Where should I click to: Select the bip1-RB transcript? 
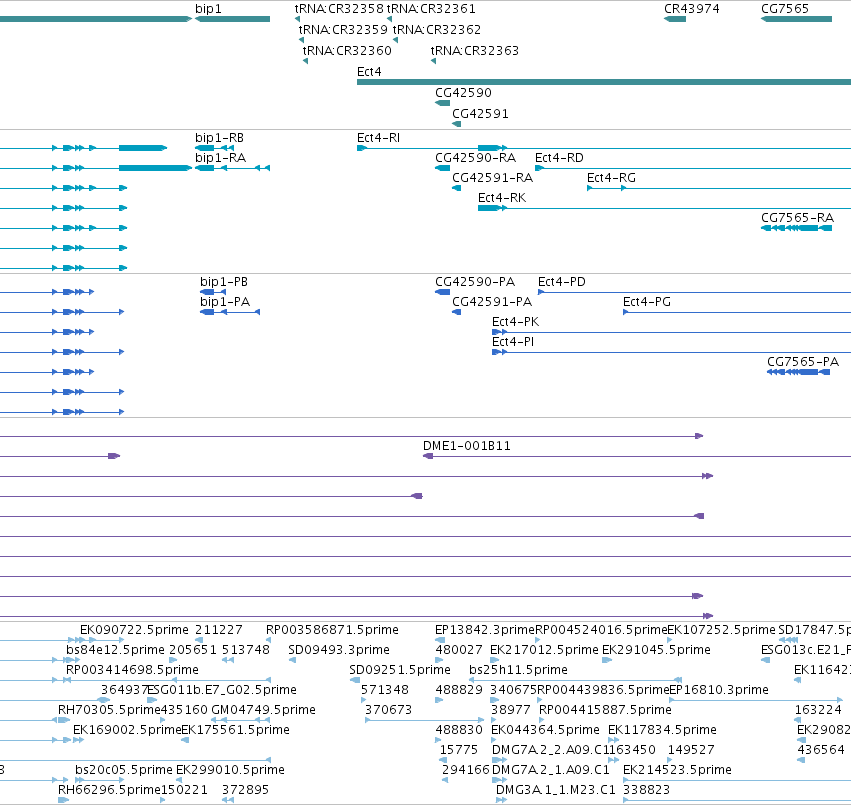point(214,148)
